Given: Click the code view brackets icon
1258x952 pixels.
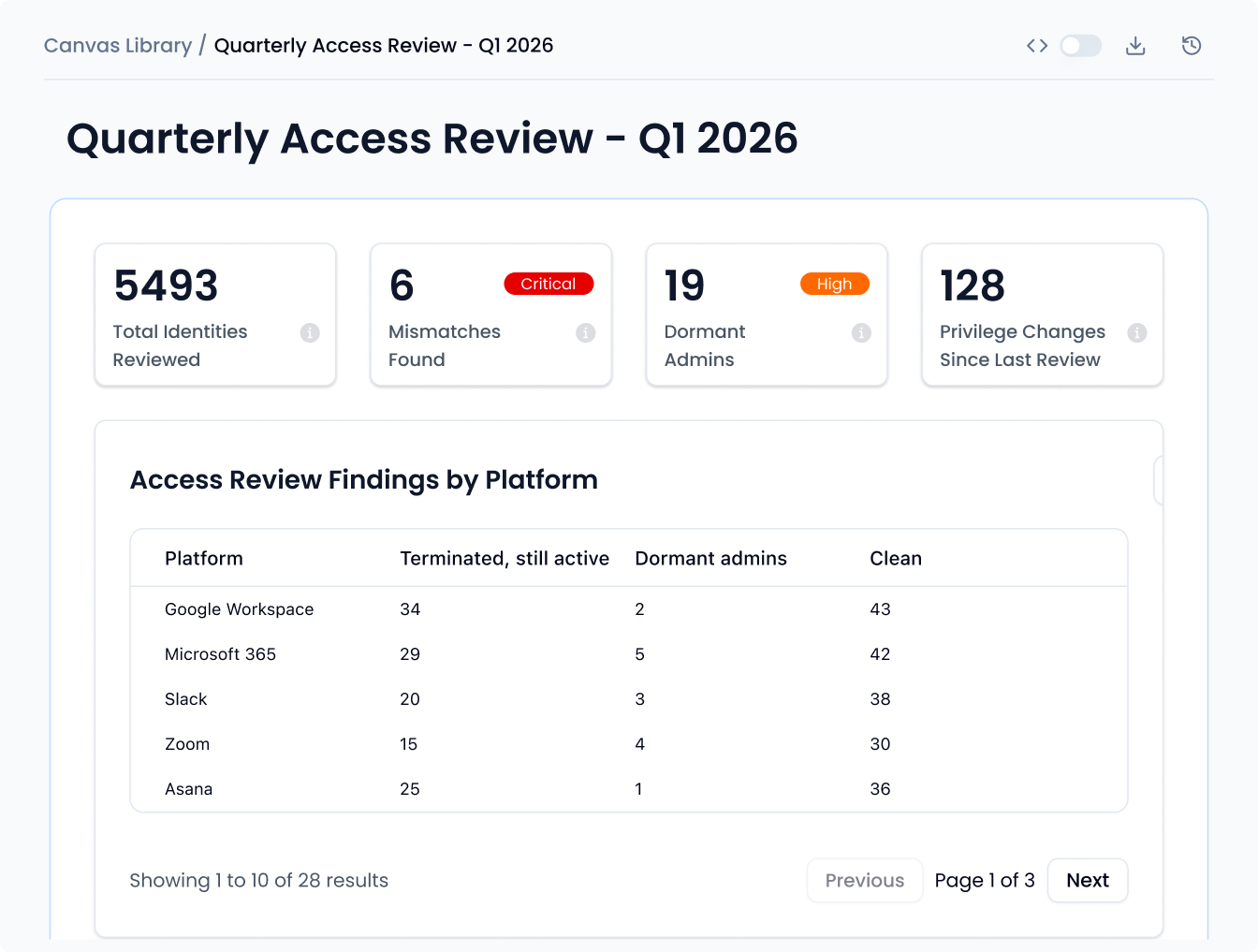Looking at the screenshot, I should point(1036,46).
